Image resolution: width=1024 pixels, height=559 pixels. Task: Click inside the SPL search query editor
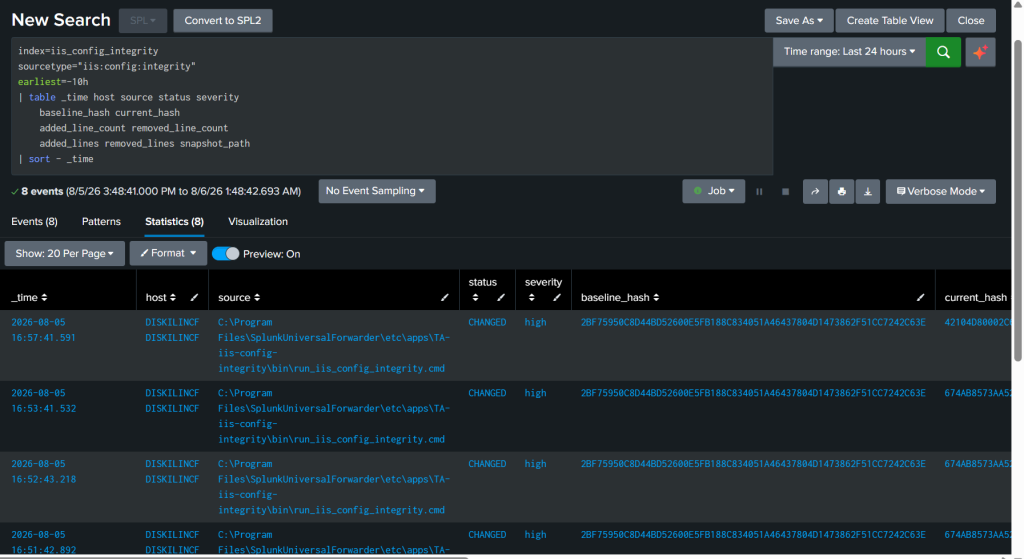point(392,106)
